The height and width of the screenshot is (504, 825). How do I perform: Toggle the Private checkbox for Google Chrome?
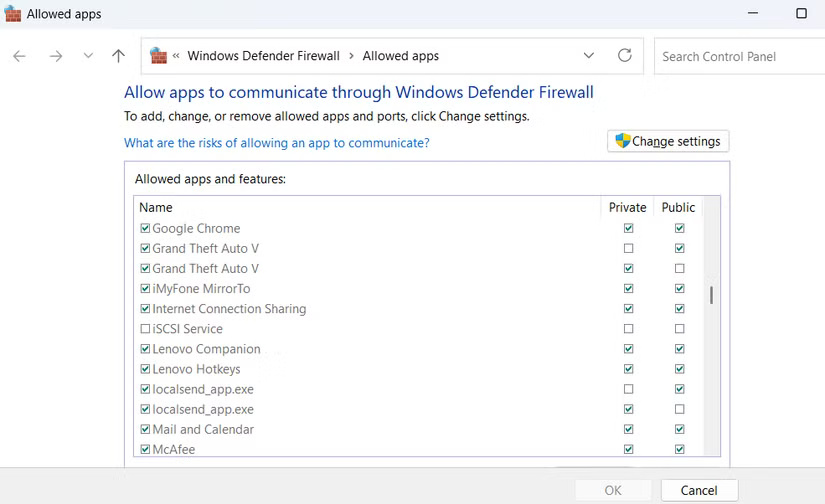[628, 229]
